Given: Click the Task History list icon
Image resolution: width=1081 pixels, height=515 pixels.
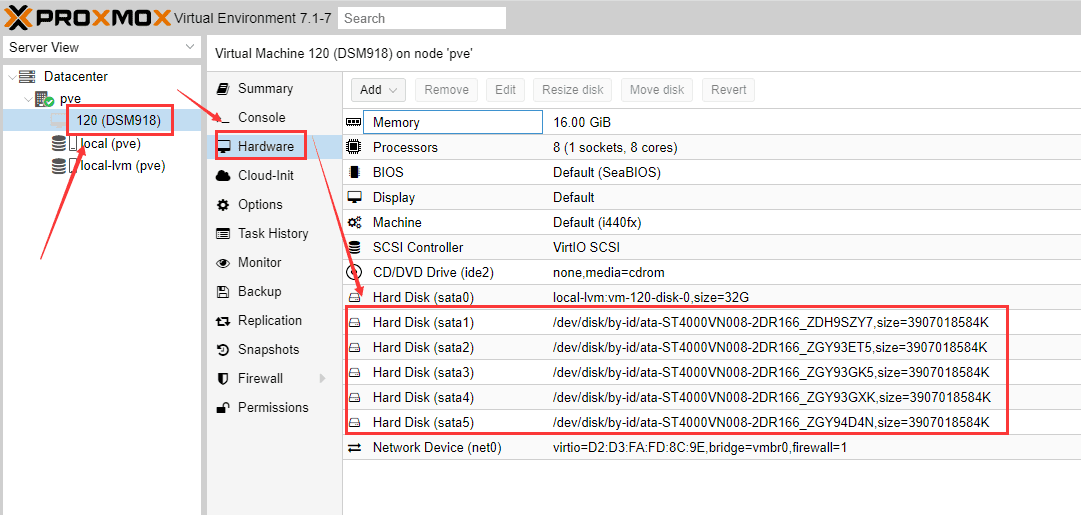Looking at the screenshot, I should click(x=223, y=234).
